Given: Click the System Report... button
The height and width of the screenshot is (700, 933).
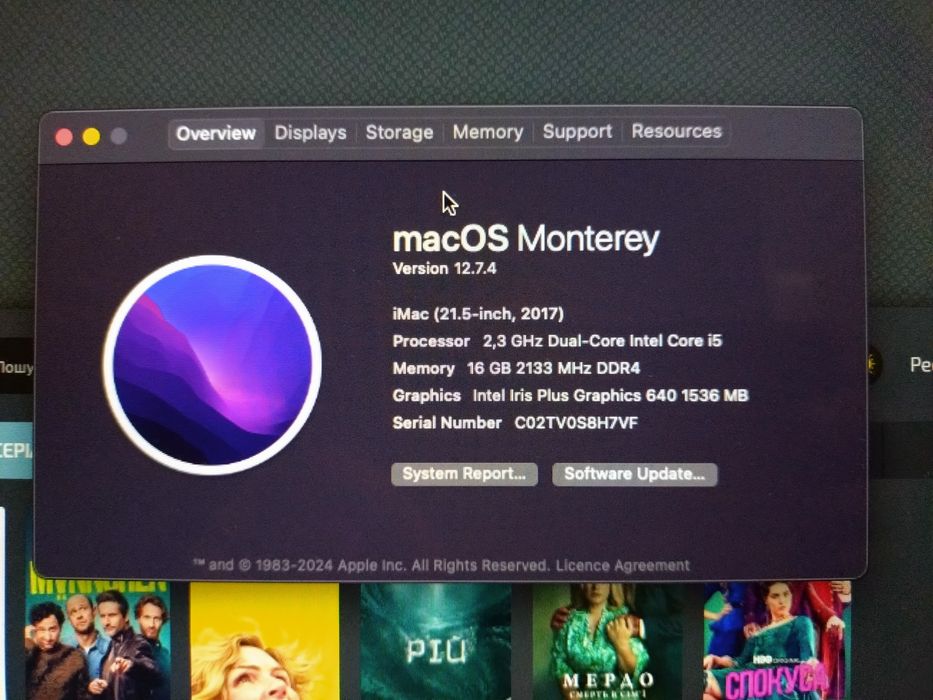Looking at the screenshot, I should click(x=464, y=474).
